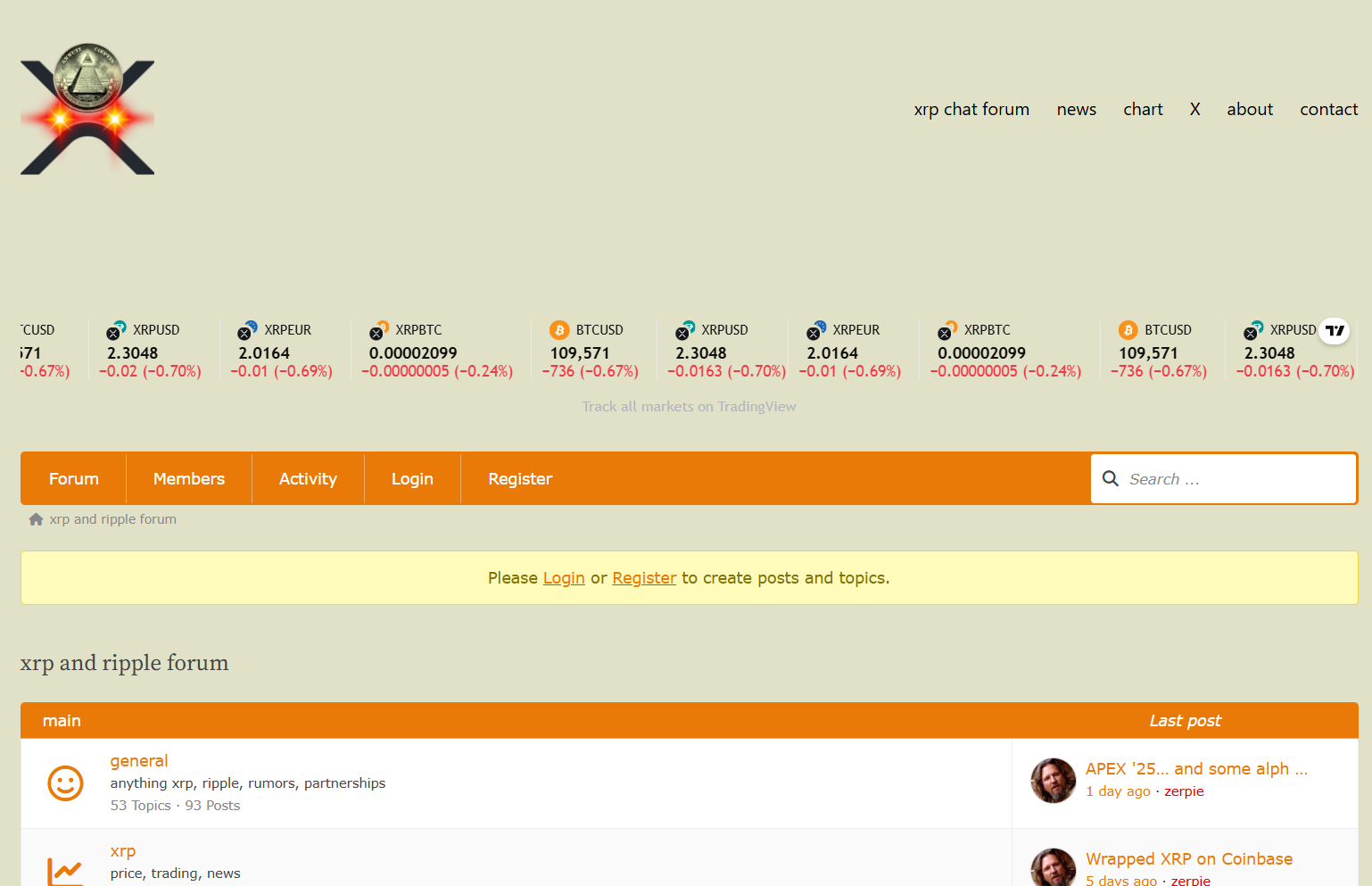Select first XRPUSD ticker with -0.02 change

(x=154, y=351)
